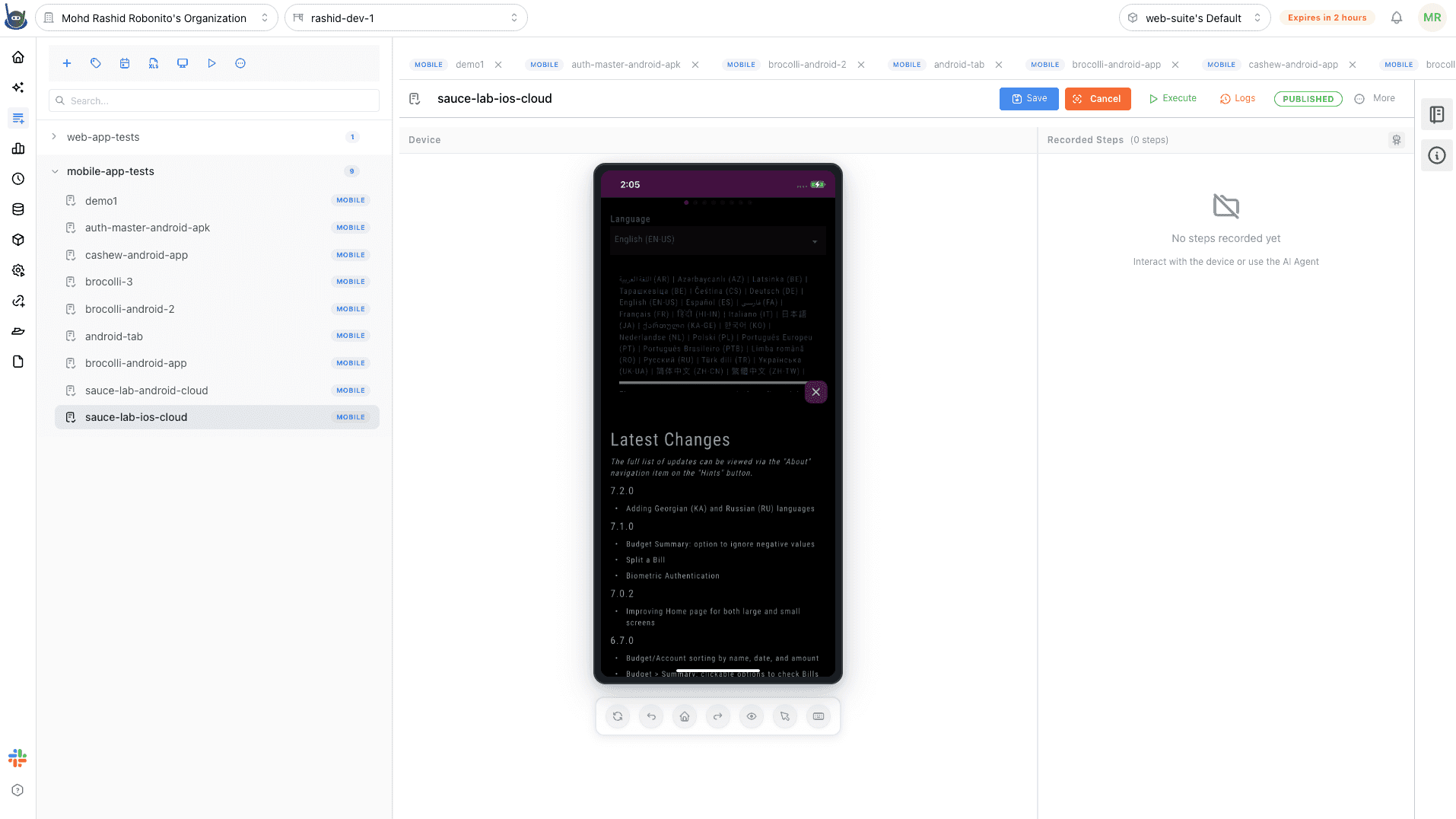The image size is (1456, 819).
Task: Click the calendar schedule icon
Action: [125, 64]
